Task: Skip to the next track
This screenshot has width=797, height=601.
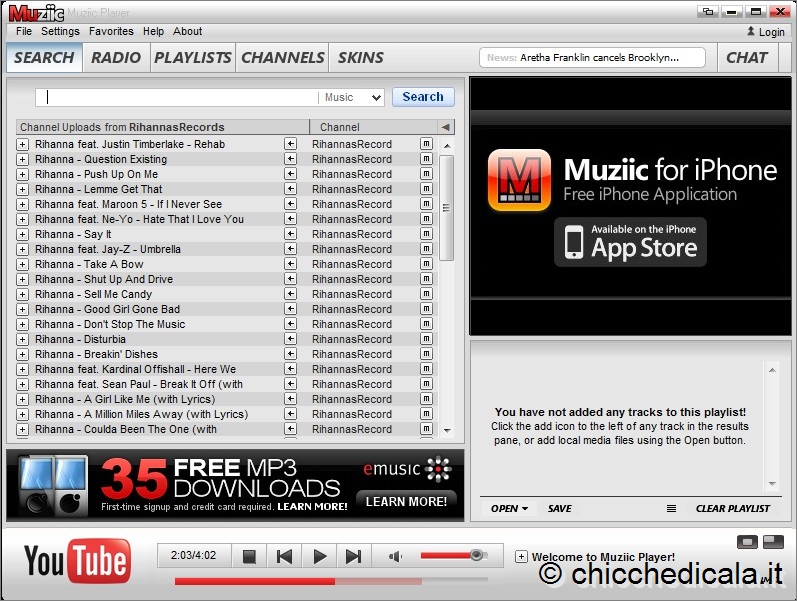Action: pos(353,556)
